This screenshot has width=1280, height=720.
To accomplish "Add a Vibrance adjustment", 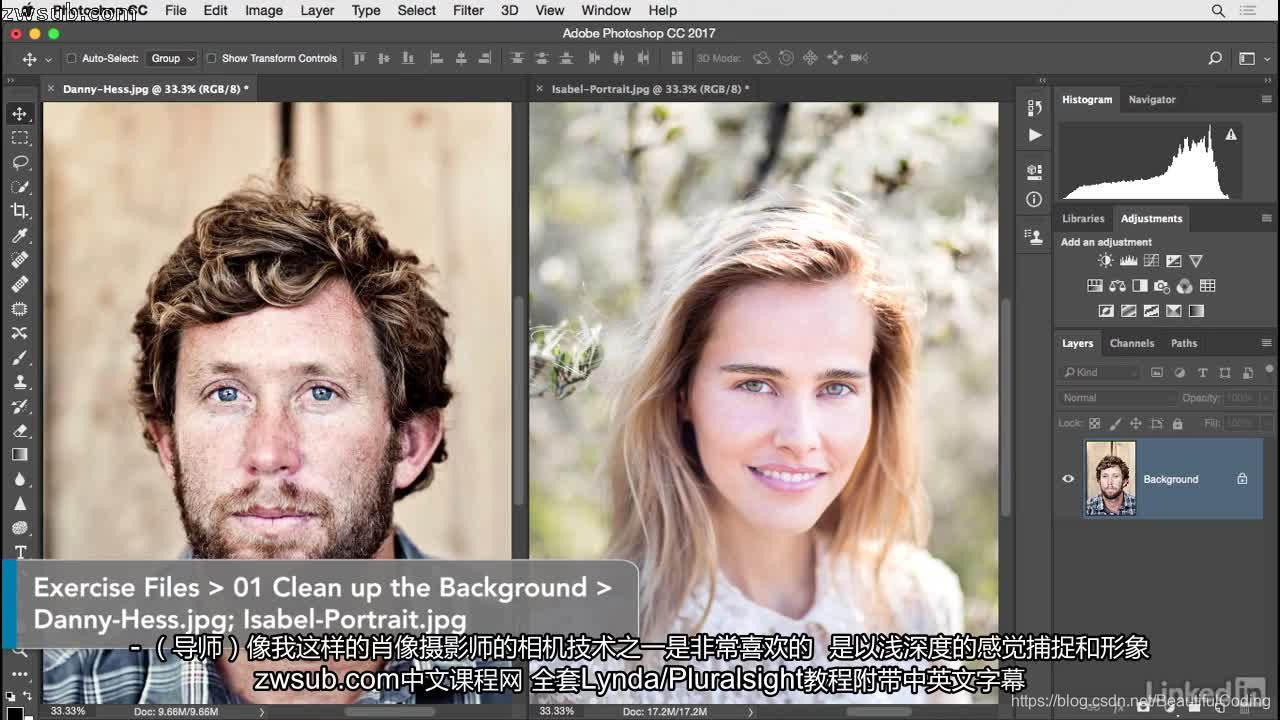I will [x=1196, y=261].
